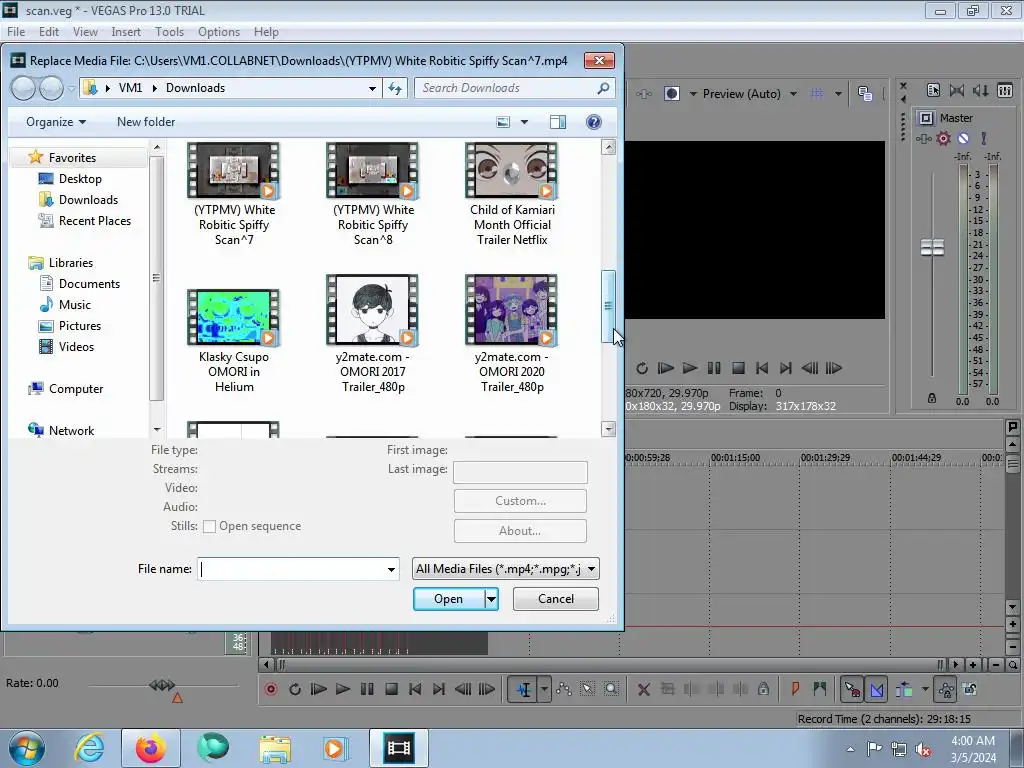The image size is (1024, 768).
Task: Expand Split Screen View dropdown arrow
Action: [693, 93]
